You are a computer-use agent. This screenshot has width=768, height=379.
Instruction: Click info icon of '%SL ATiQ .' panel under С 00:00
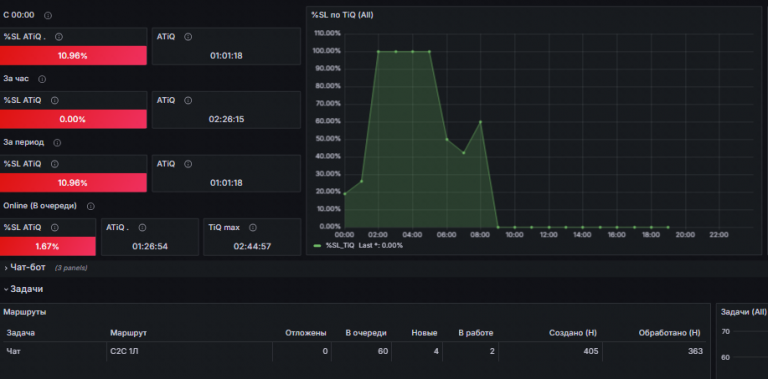(59, 37)
